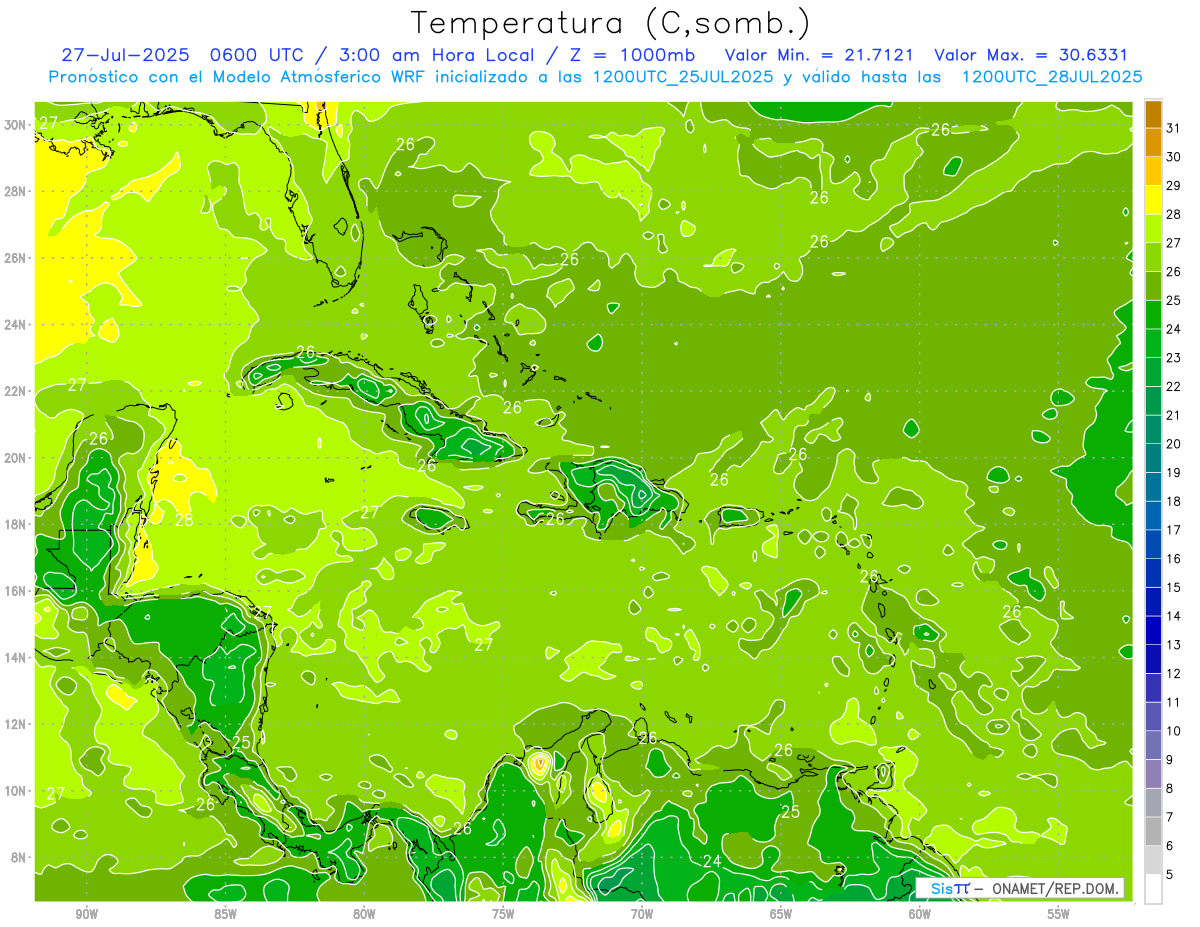Click 'Valor Min. = 21.7121' readout
The width and height of the screenshot is (1200, 927).
point(819,55)
